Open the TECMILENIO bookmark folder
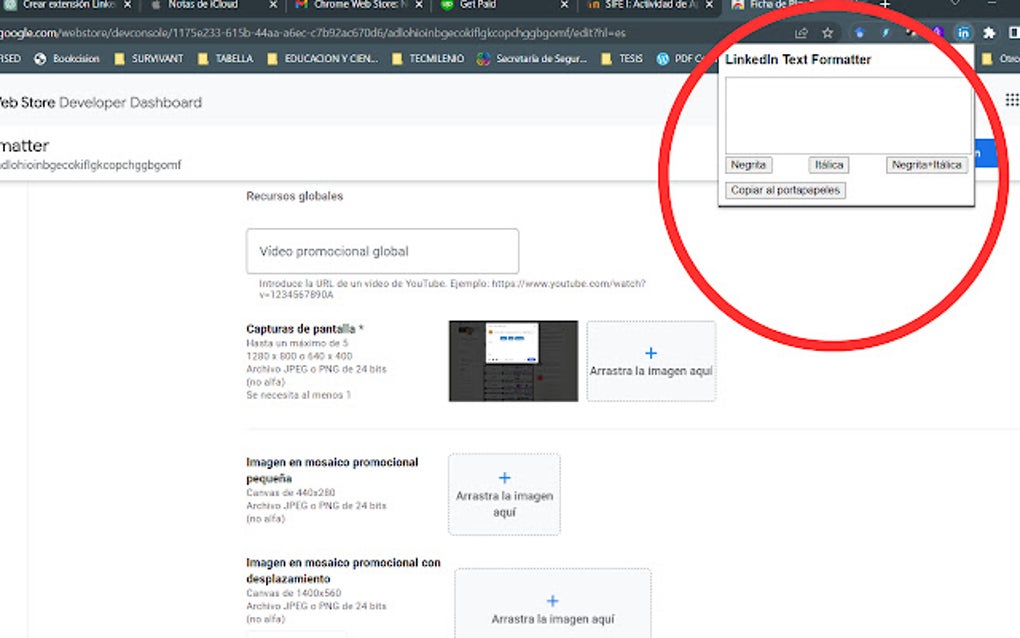This screenshot has height=638, width=1020. point(428,59)
